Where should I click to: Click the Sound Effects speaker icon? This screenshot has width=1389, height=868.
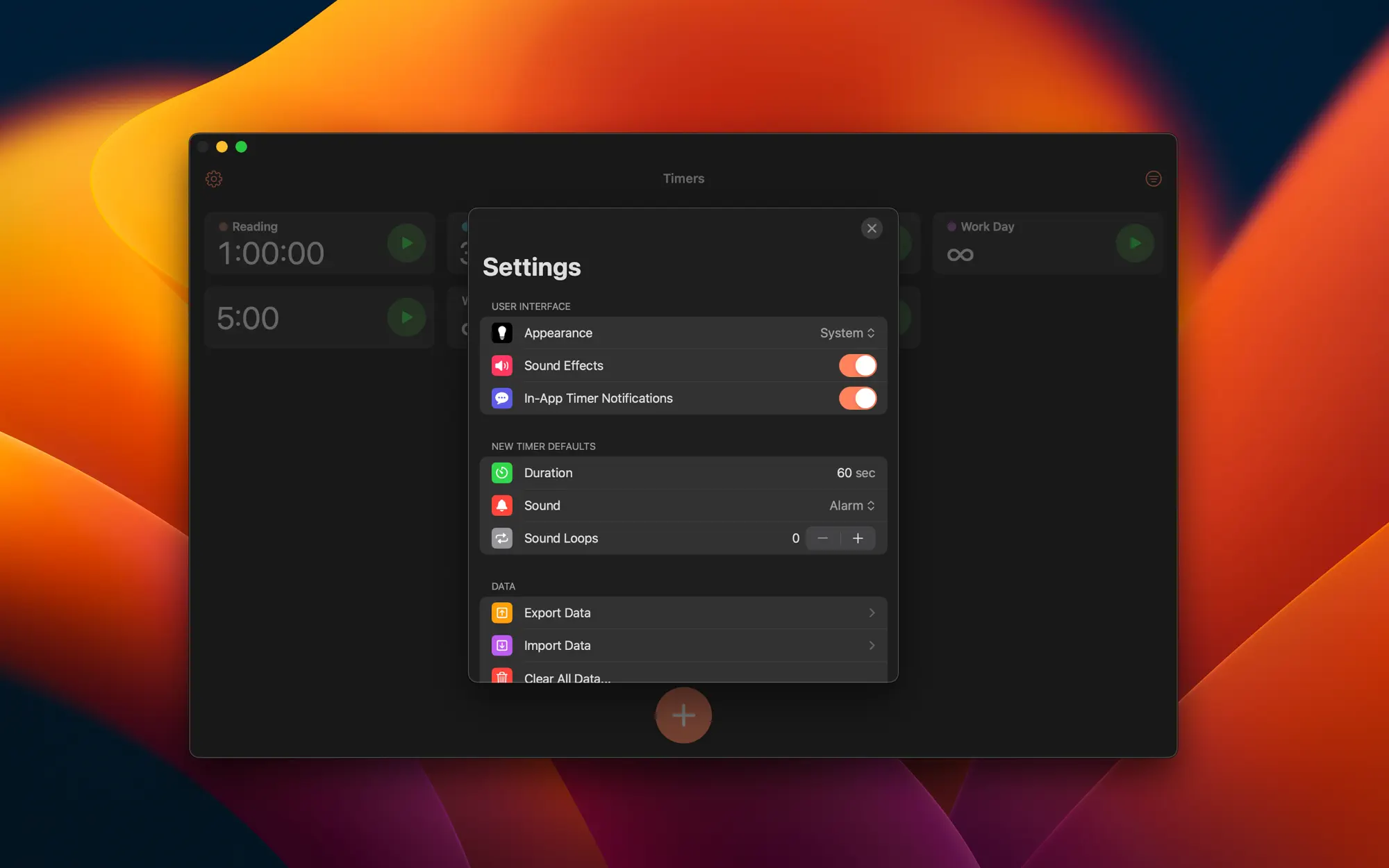coord(502,366)
